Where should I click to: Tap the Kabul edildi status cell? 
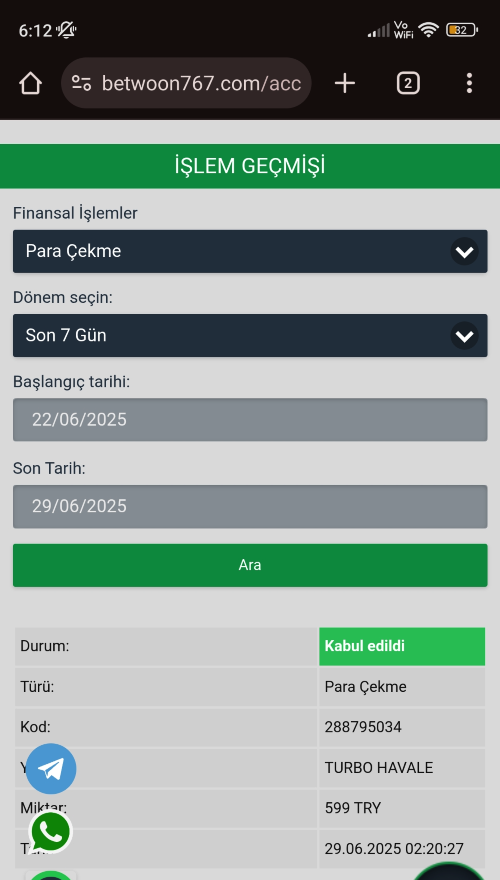(x=402, y=646)
